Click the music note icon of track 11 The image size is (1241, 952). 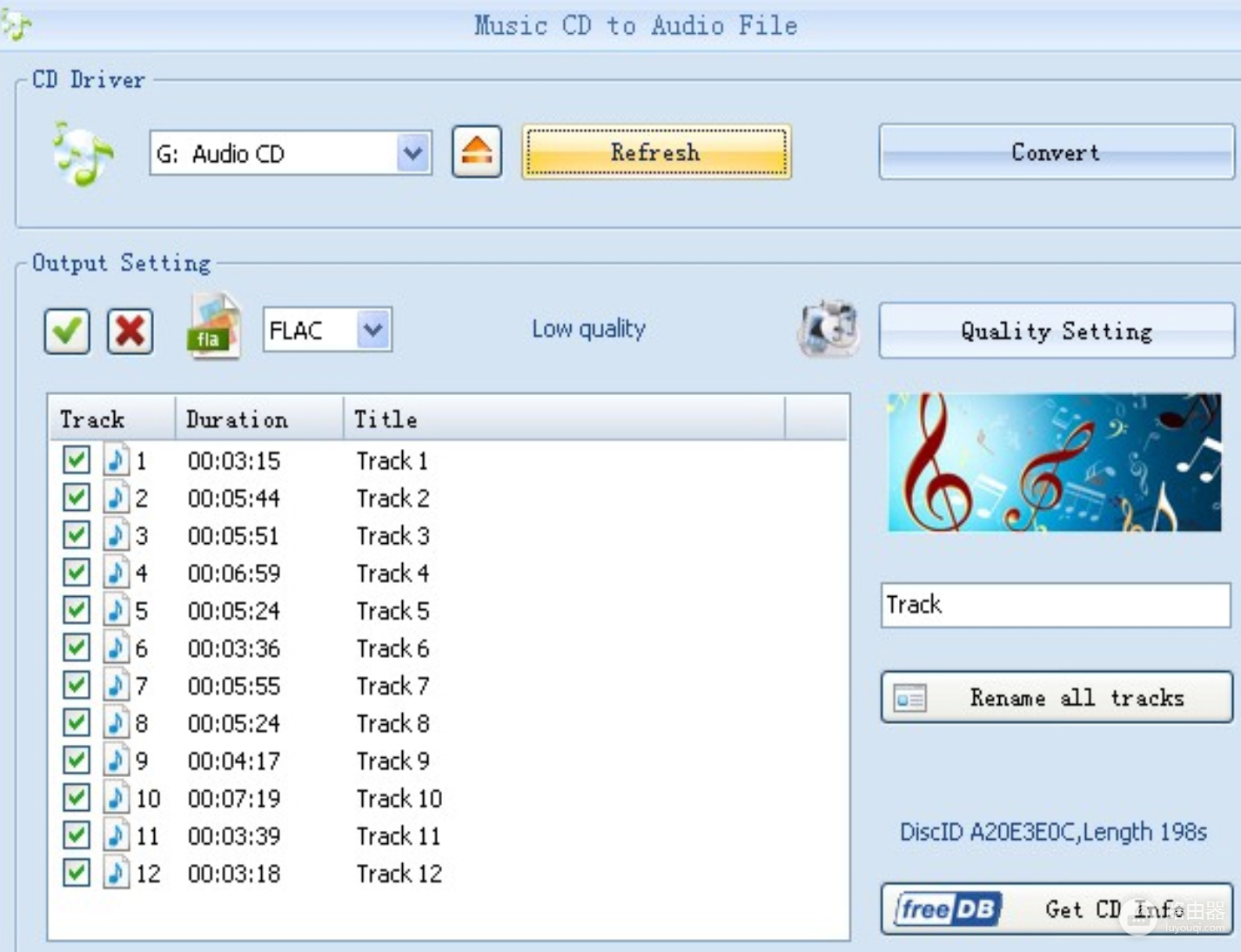coord(117,835)
